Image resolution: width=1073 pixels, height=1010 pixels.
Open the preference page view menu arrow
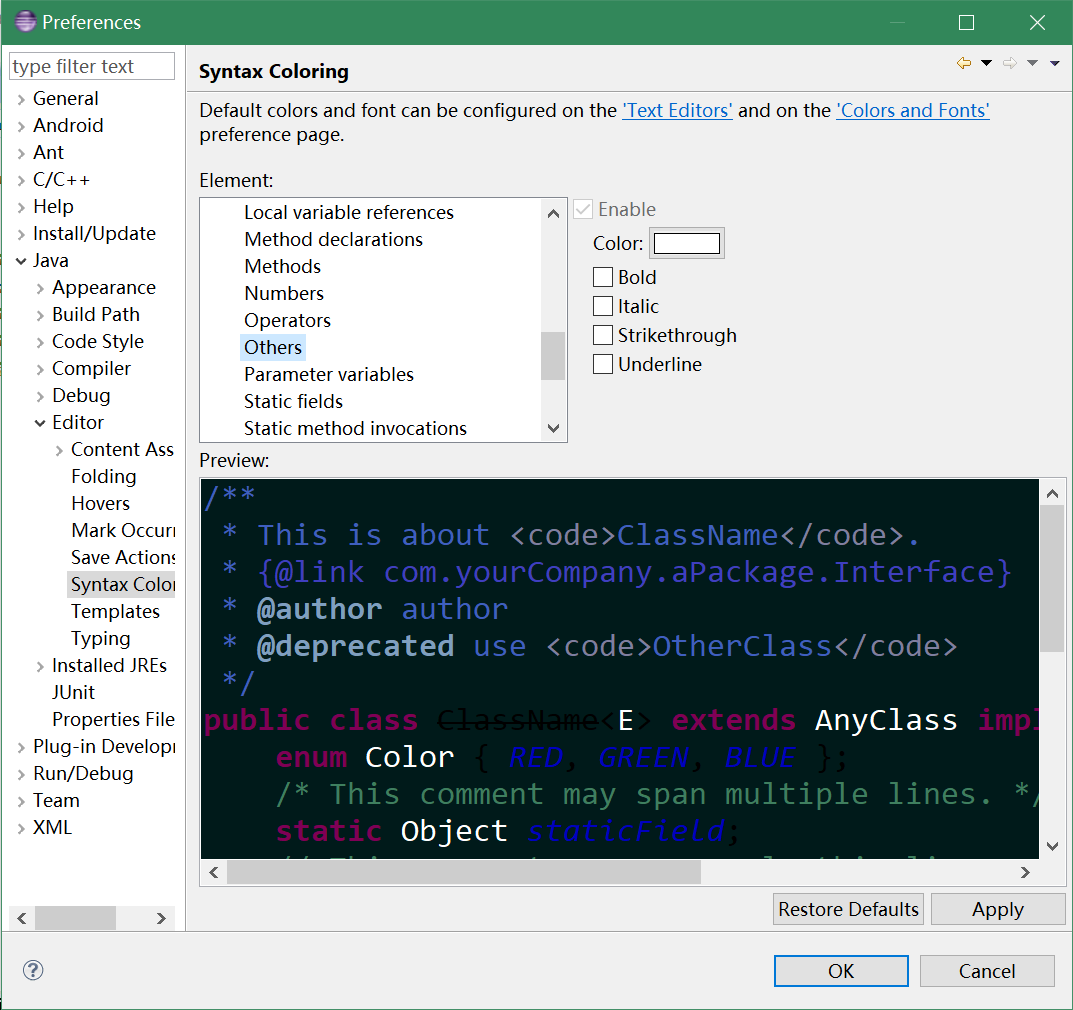click(1054, 64)
